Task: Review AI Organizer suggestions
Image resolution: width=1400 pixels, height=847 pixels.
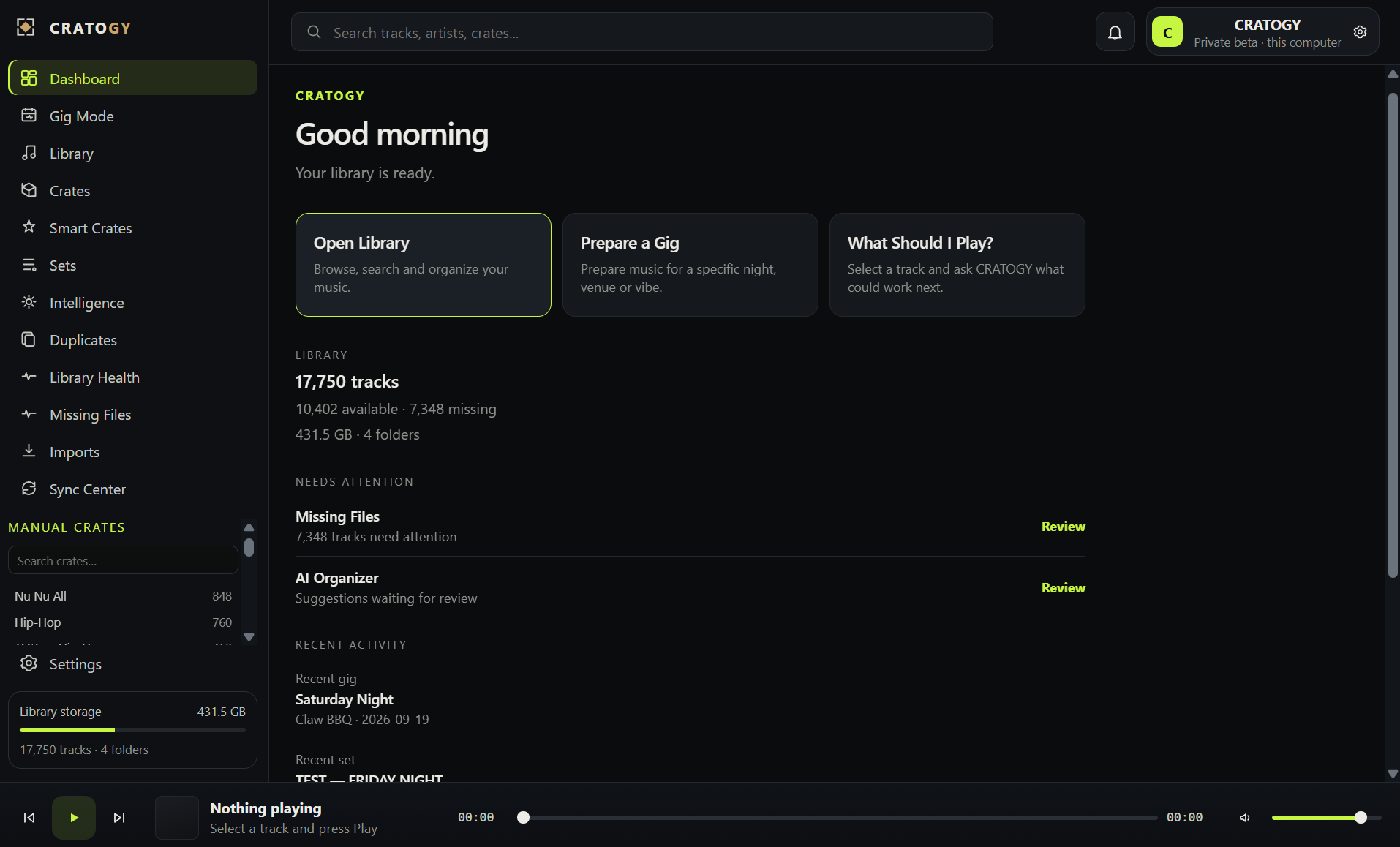Action: [1063, 588]
